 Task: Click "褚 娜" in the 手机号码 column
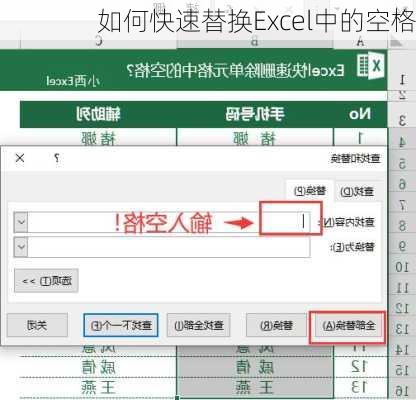255,138
